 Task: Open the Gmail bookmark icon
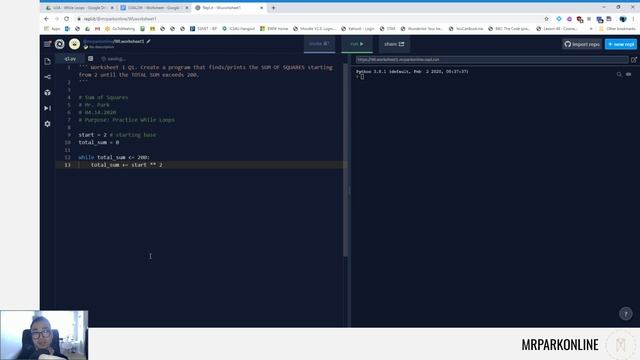[x=97, y=29]
